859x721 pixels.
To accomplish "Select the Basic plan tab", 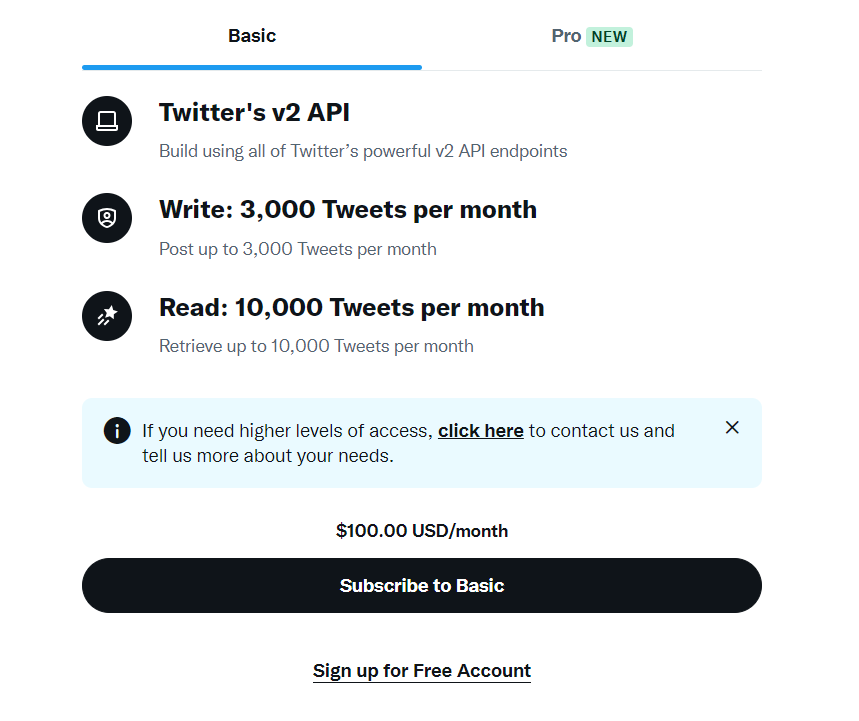I will point(252,36).
